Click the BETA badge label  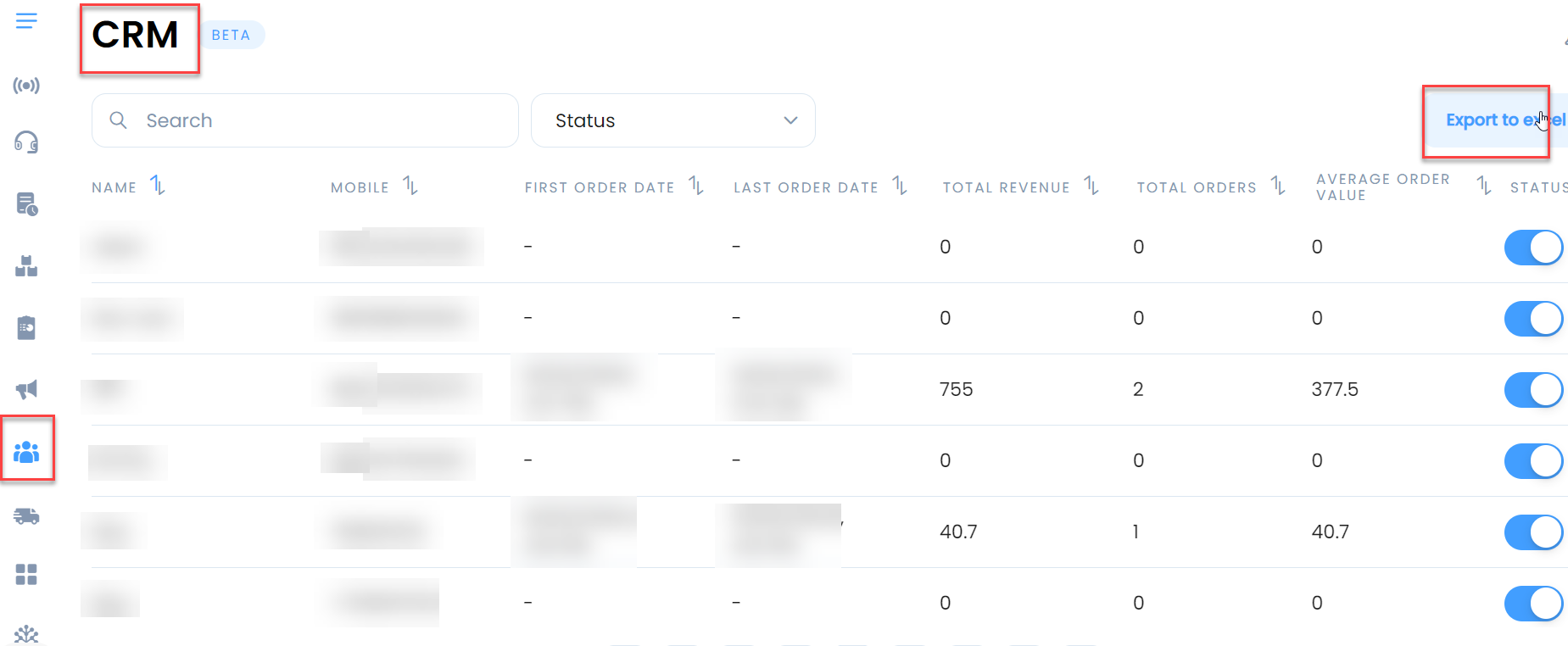231,35
